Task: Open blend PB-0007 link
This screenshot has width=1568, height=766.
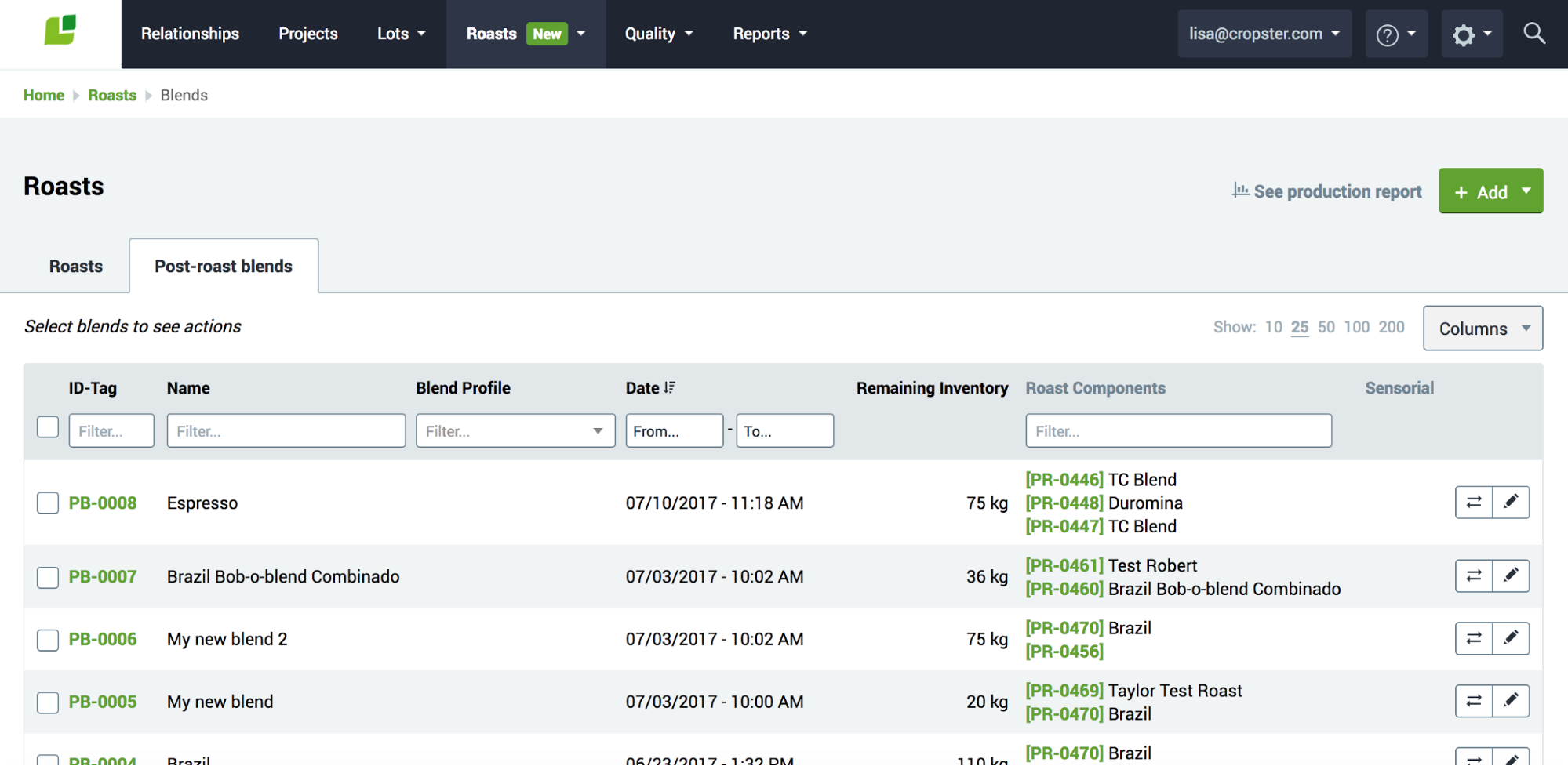Action: pos(103,577)
